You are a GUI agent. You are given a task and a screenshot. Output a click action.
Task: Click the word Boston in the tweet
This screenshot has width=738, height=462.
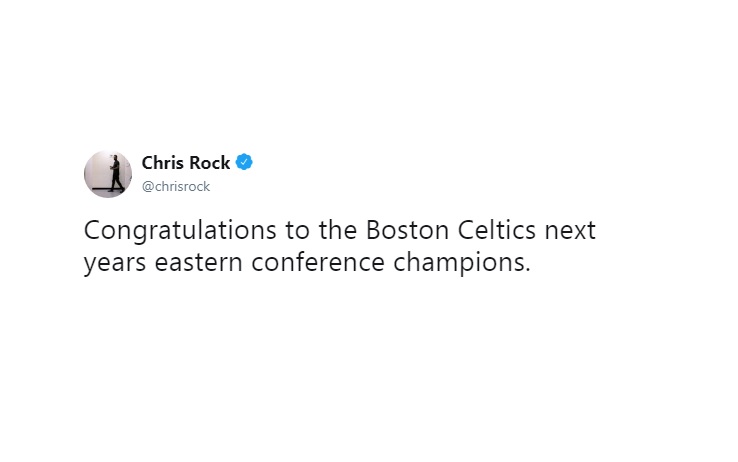tap(407, 230)
